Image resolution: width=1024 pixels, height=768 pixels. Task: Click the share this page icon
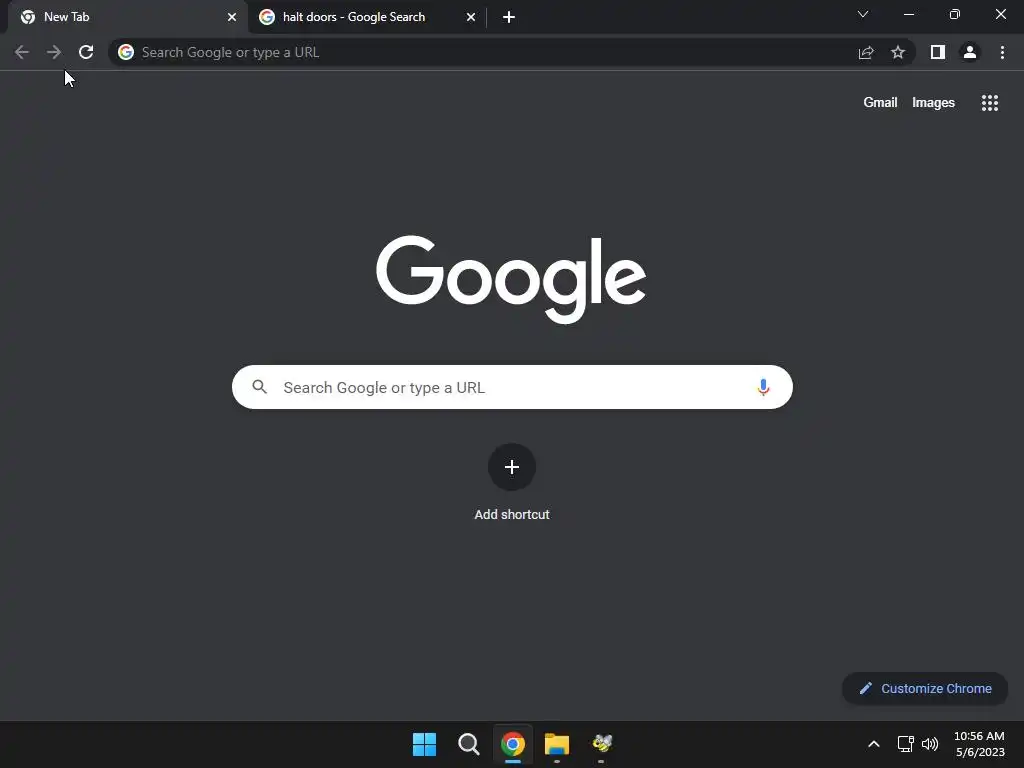pyautogui.click(x=866, y=52)
